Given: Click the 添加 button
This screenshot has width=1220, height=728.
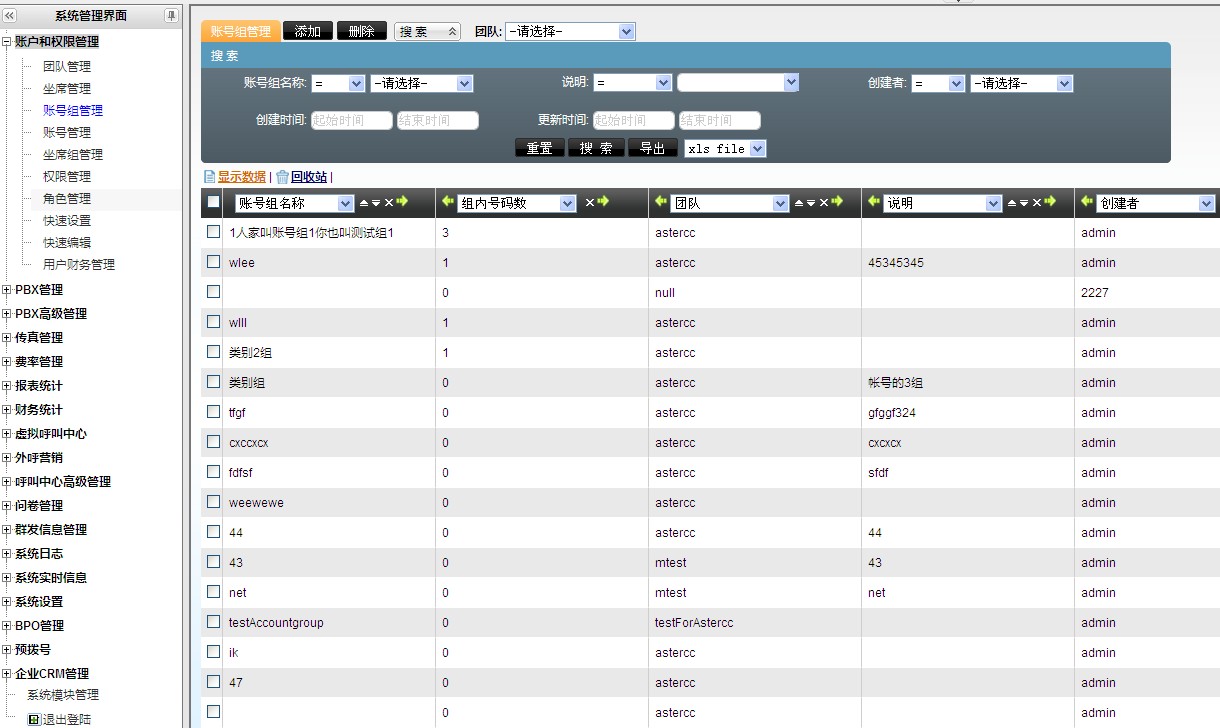Looking at the screenshot, I should point(307,31).
